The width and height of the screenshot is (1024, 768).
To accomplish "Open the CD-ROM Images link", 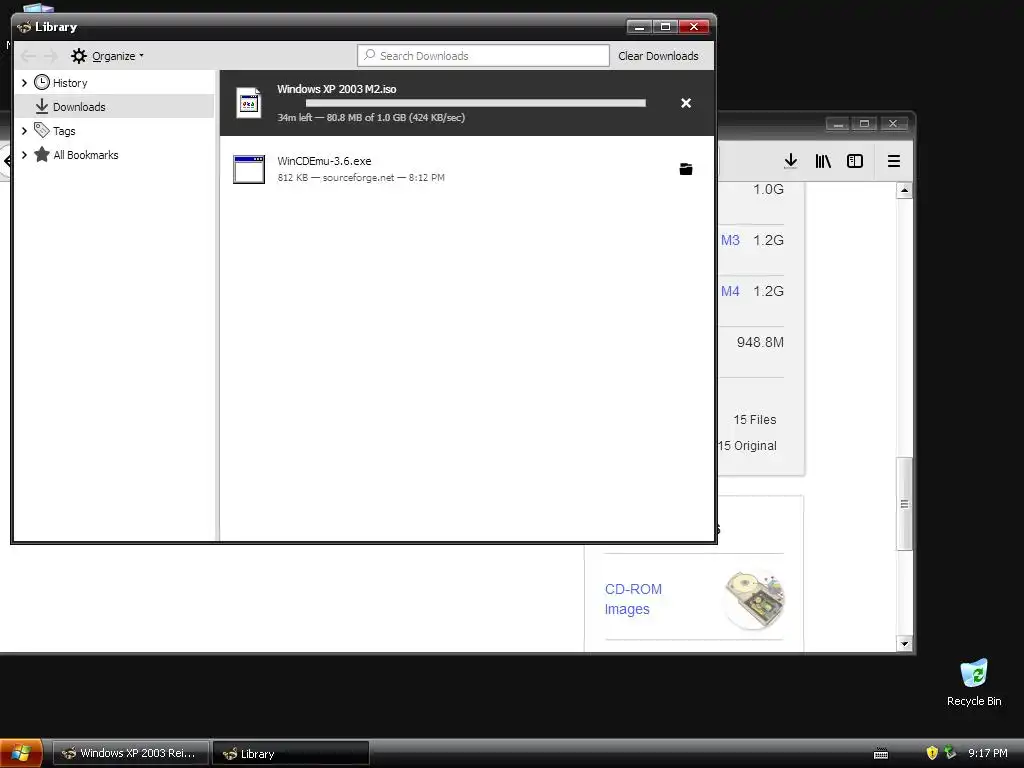I will pyautogui.click(x=633, y=599).
